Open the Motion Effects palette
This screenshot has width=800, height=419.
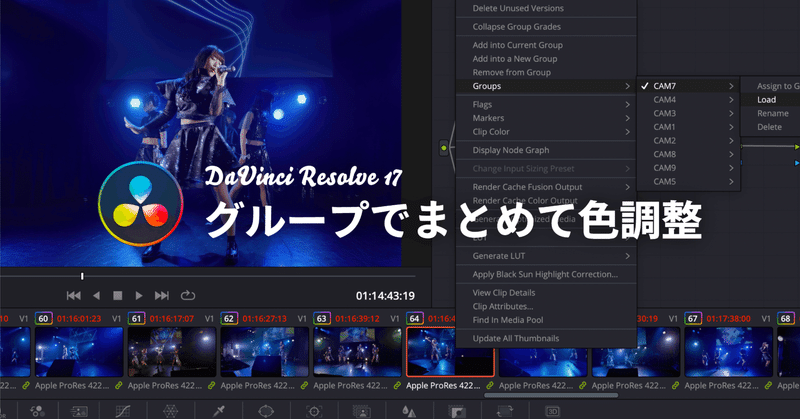(x=79, y=411)
